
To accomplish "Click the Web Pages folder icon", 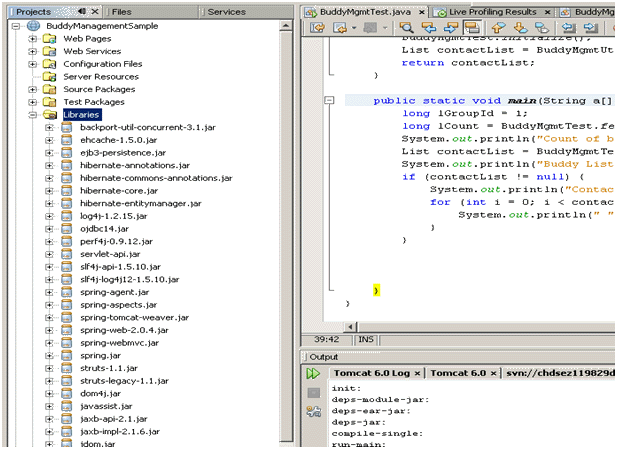I will 50,39.
